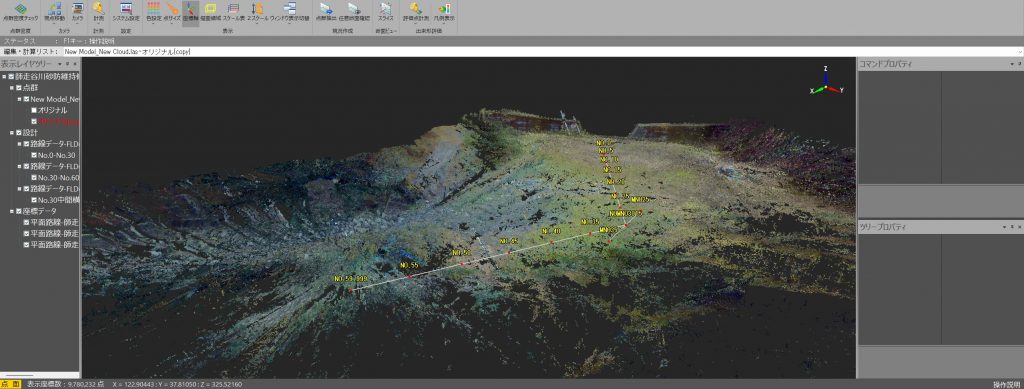1024x389 pixels.
Task: Check the オリジナル layer checkbox
Action: (x=34, y=110)
